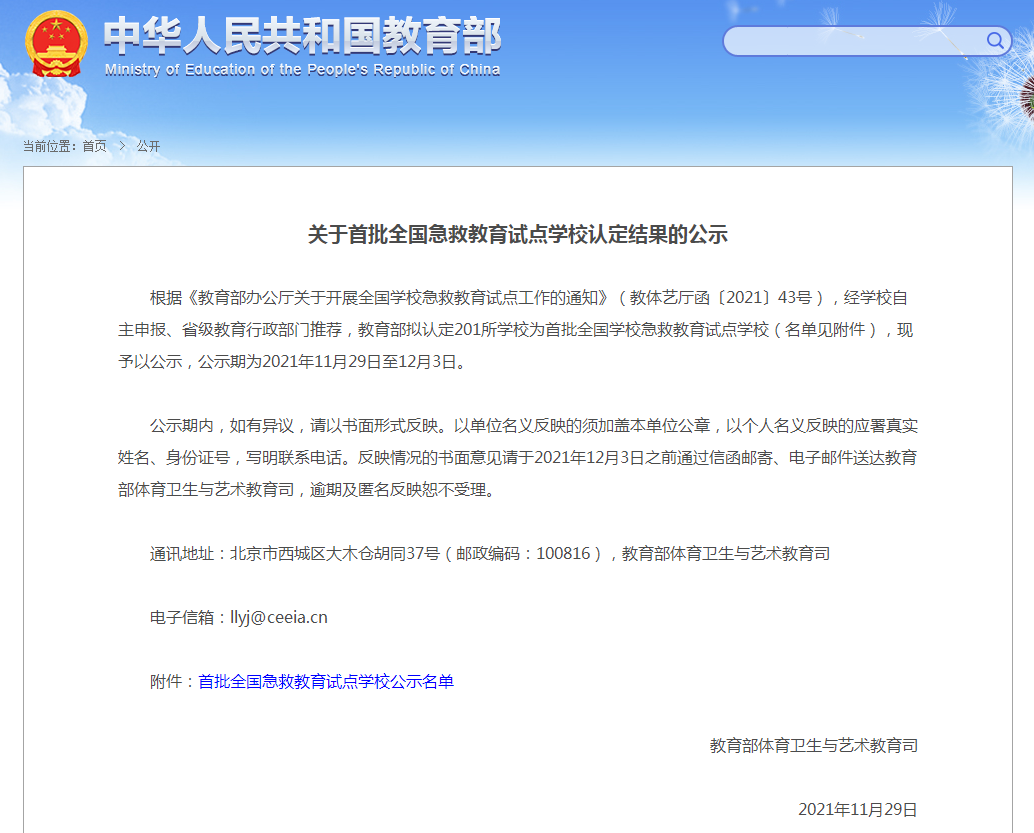Click the search magnifier icon
Screen dimensions: 1034x833
tap(995, 41)
